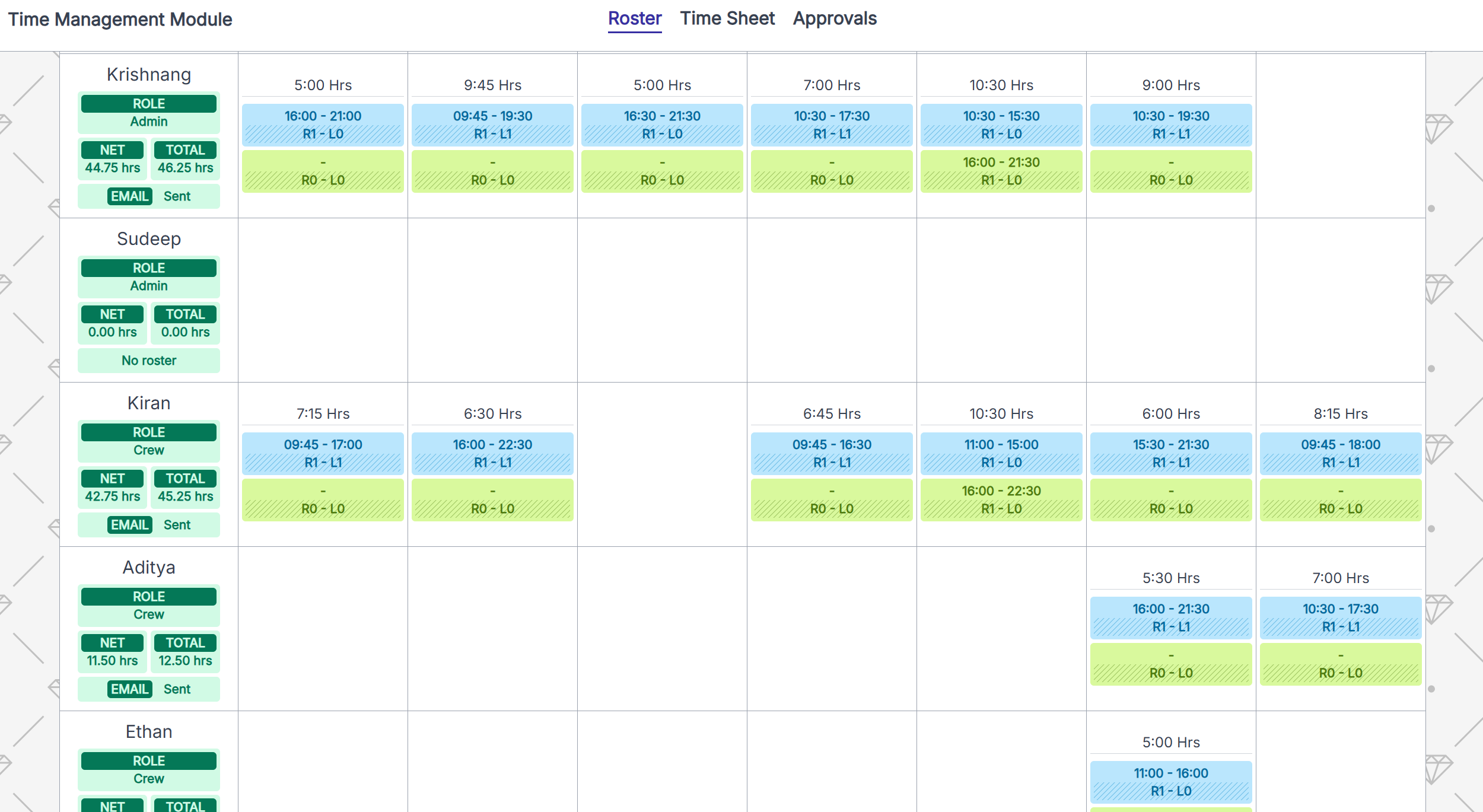
Task: Click the green R0-L0 cell below Krishnang's first shift
Action: pos(323,171)
